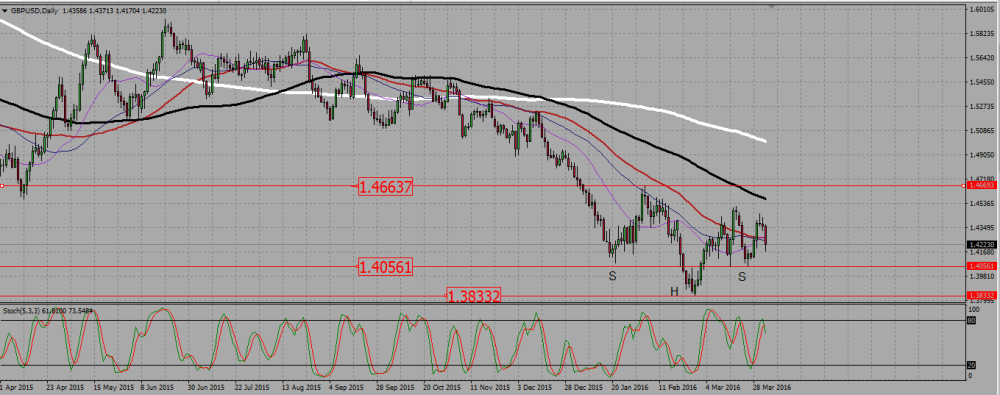Click the triangle before GBPUSD,Daily title
This screenshot has height=395, width=1000.
[4, 11]
